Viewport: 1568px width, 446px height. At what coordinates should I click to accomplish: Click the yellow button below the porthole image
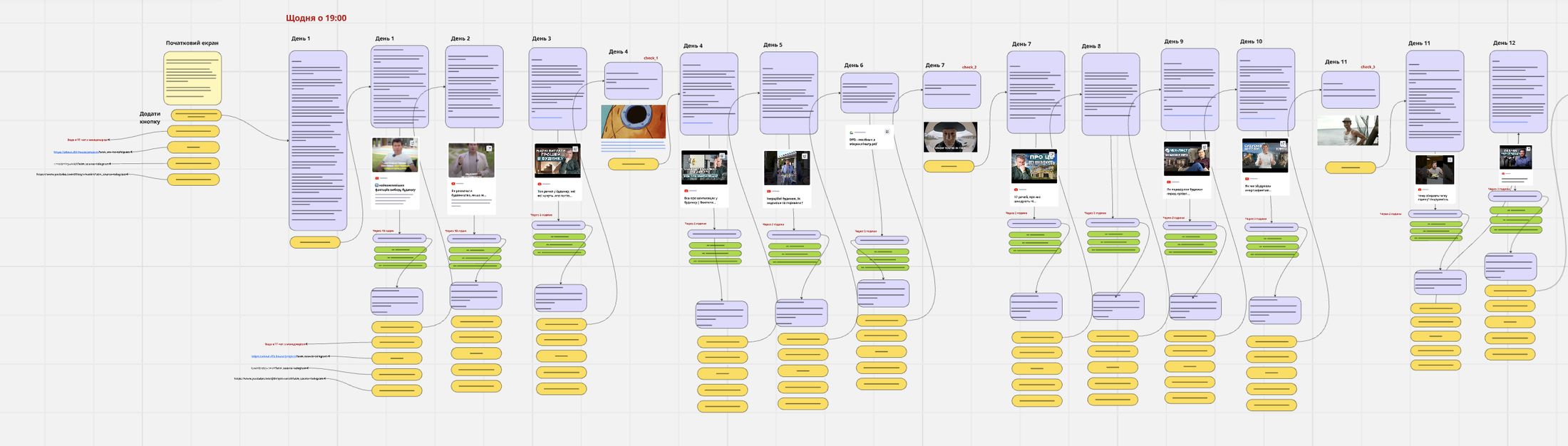point(633,164)
